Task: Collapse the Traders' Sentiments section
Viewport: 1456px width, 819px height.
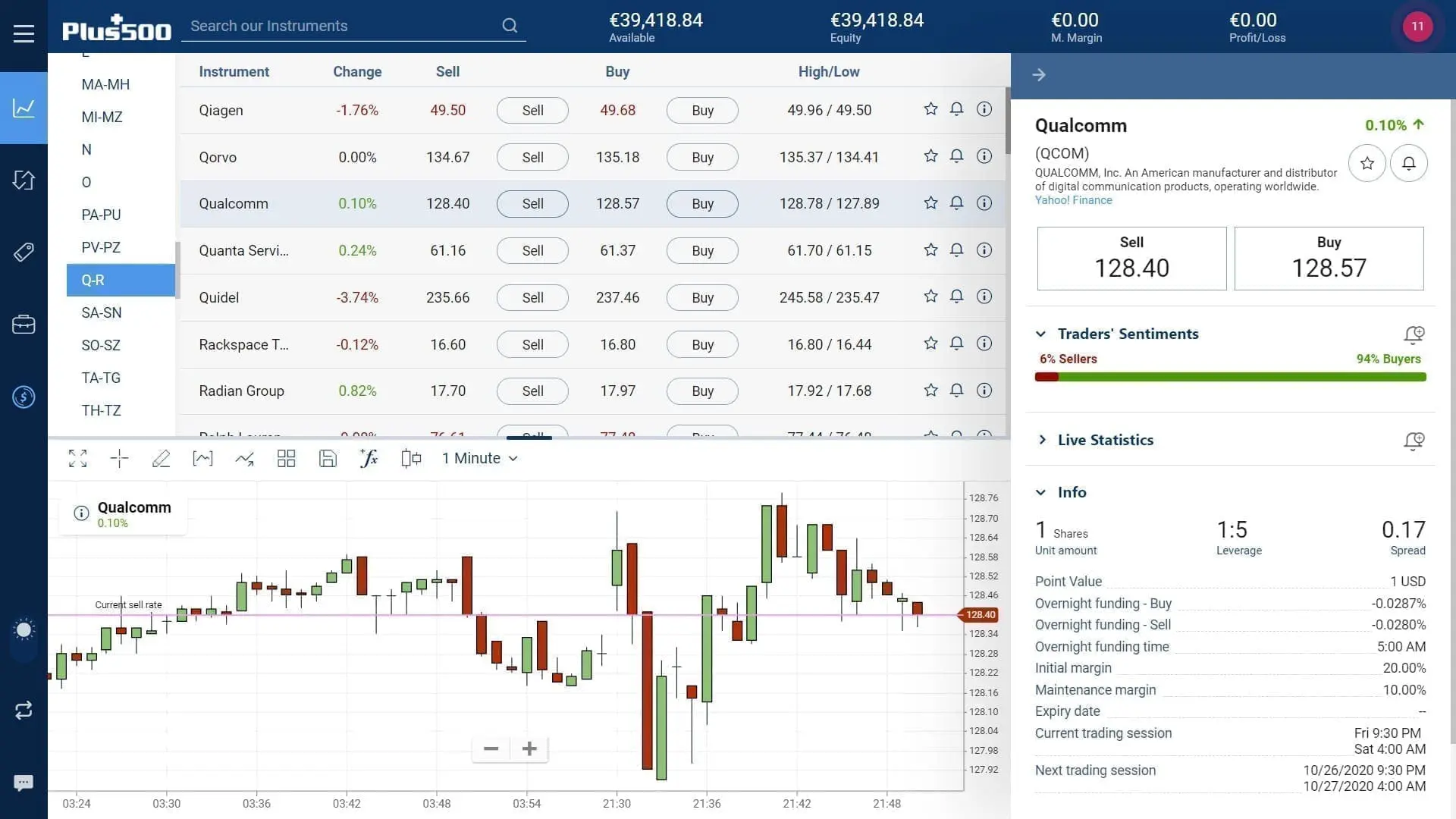Action: (x=1041, y=334)
